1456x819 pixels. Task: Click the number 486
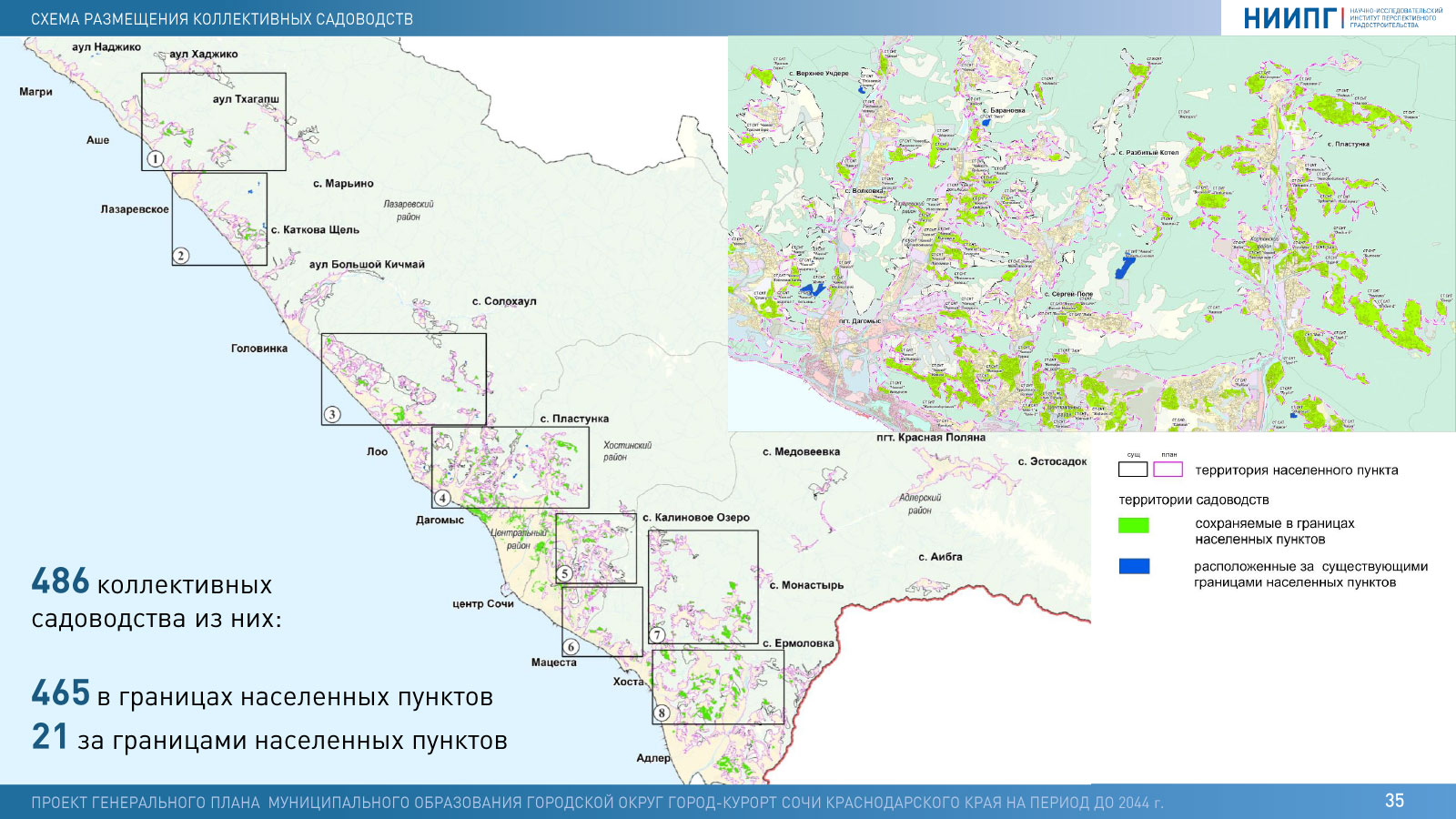(x=60, y=581)
